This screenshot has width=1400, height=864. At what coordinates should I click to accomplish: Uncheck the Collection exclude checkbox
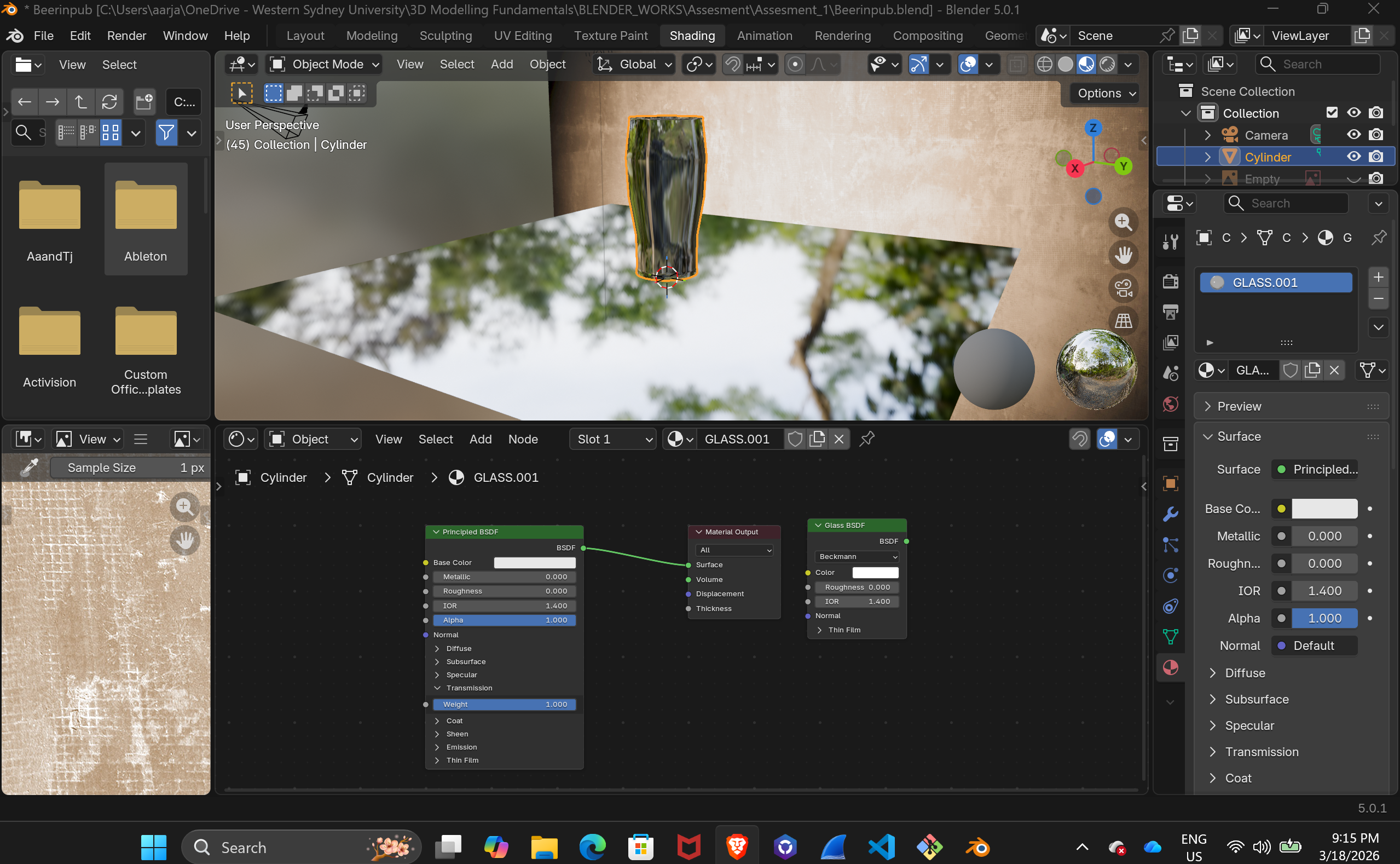click(1332, 113)
